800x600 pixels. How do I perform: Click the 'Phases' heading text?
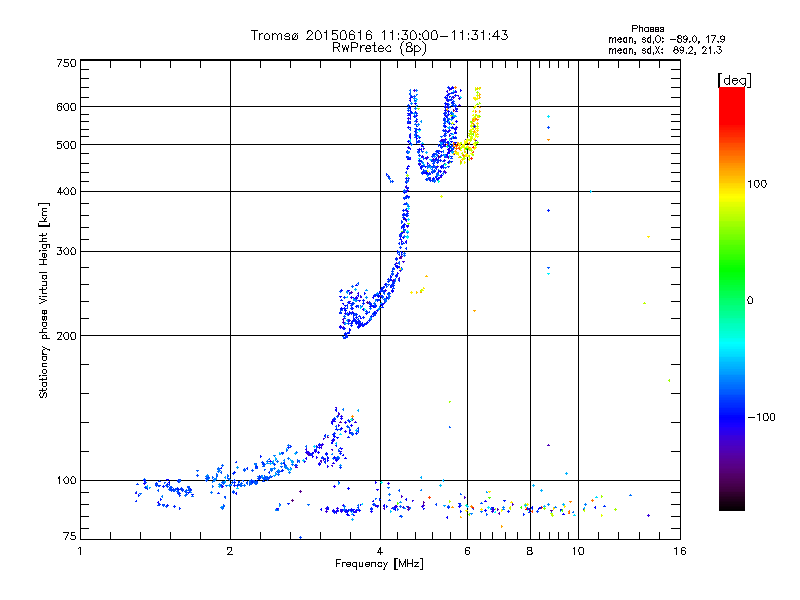click(647, 29)
